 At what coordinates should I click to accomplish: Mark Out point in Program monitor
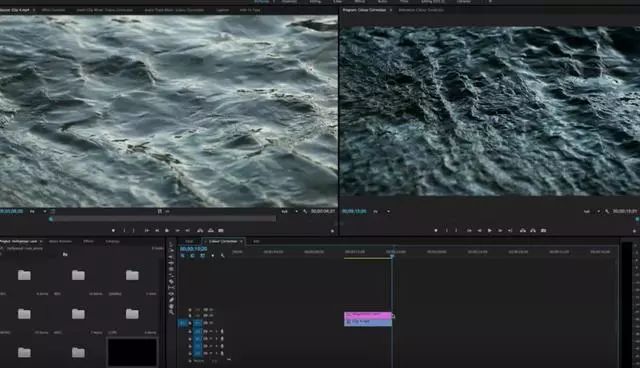click(456, 231)
